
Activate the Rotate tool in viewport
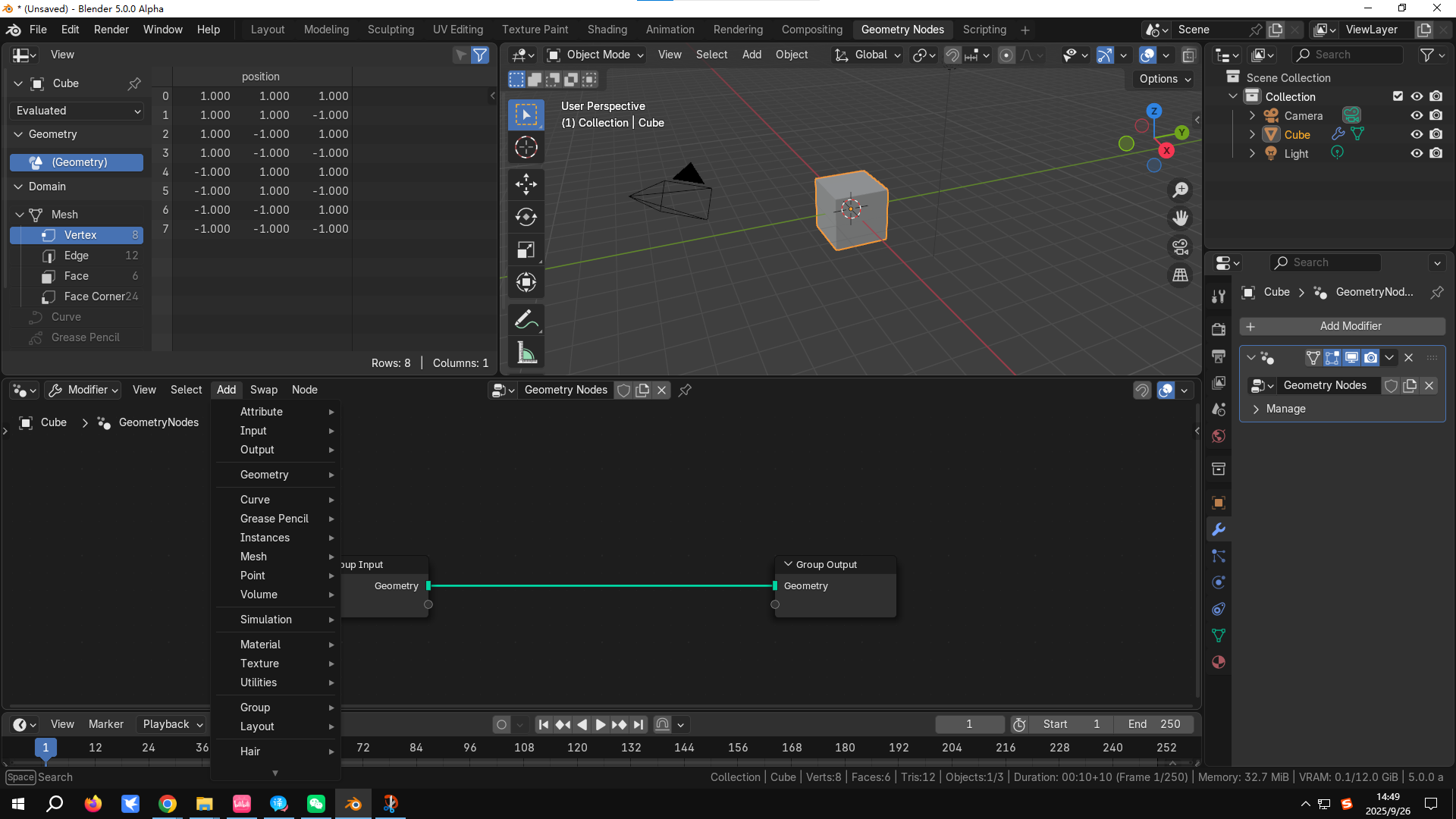point(526,217)
